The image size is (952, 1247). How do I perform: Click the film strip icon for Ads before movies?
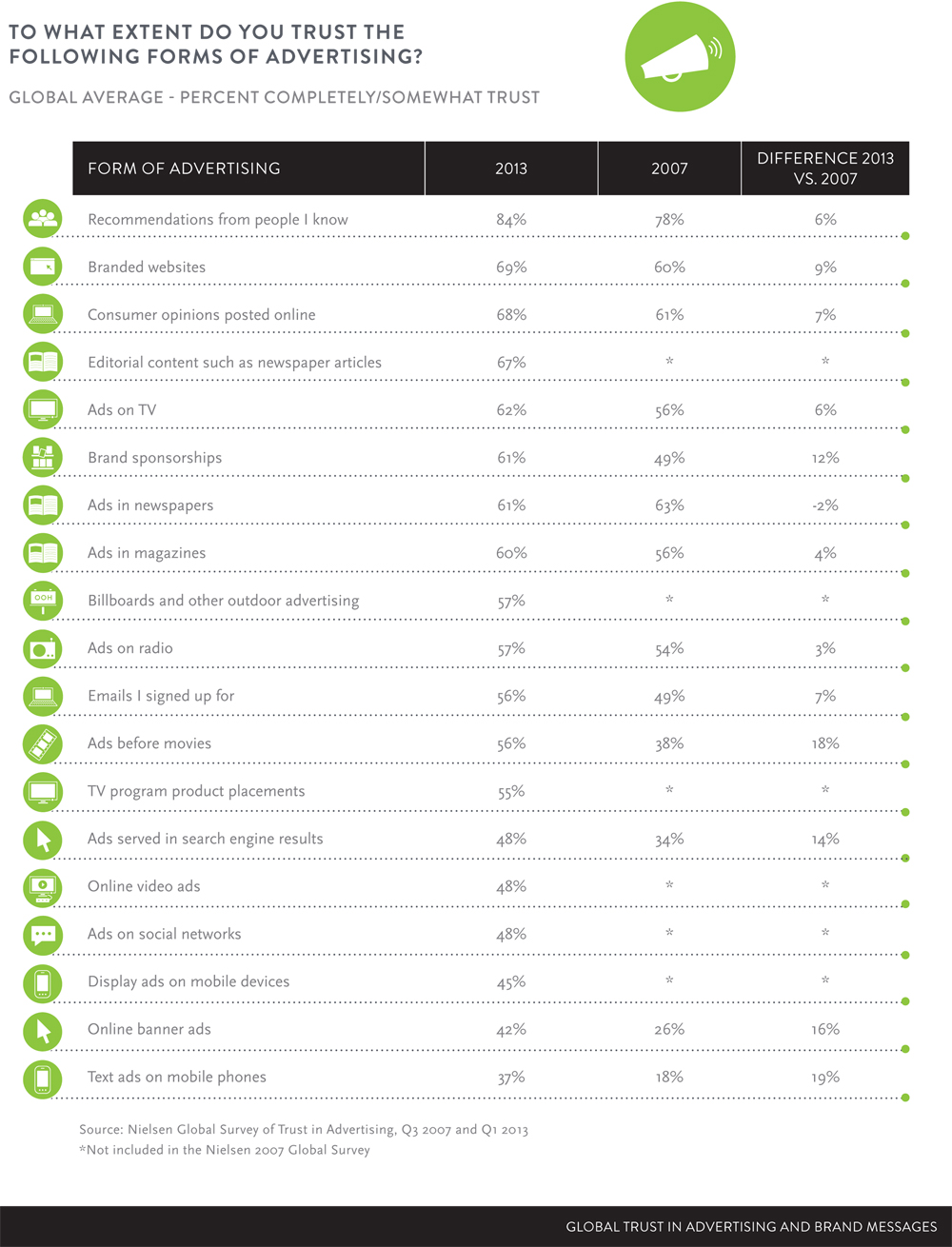43,743
